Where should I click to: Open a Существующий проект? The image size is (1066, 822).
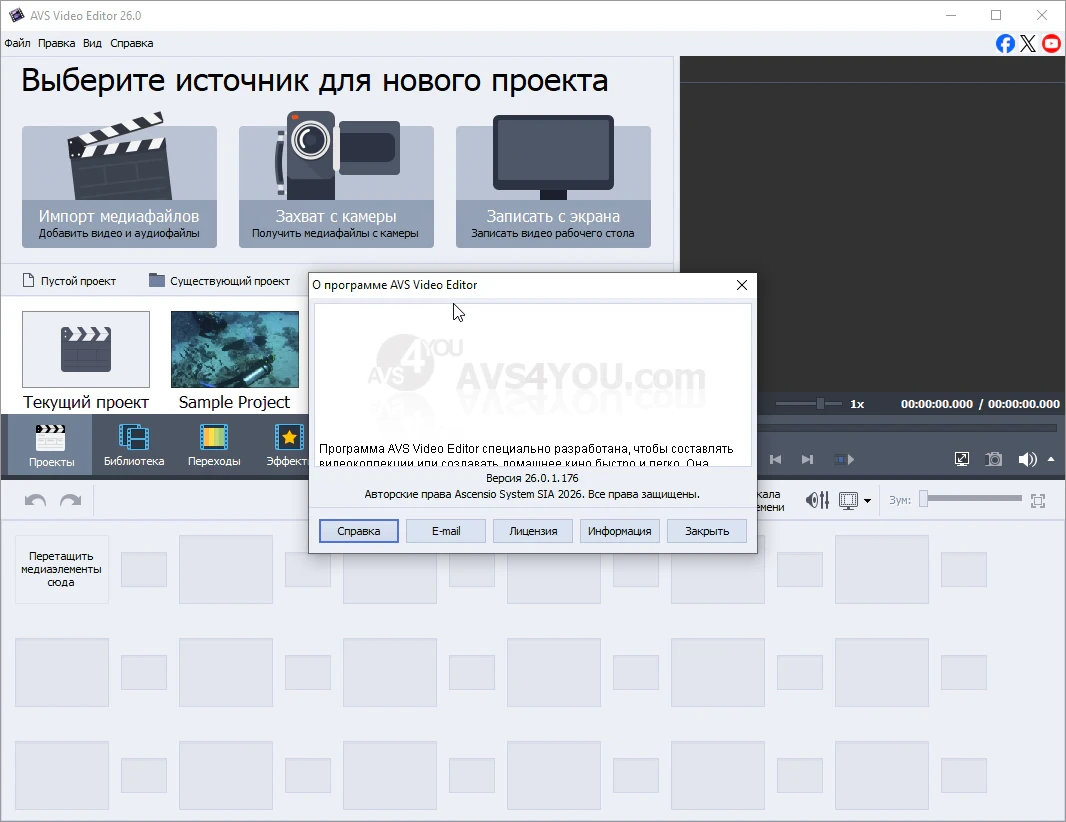[x=220, y=281]
